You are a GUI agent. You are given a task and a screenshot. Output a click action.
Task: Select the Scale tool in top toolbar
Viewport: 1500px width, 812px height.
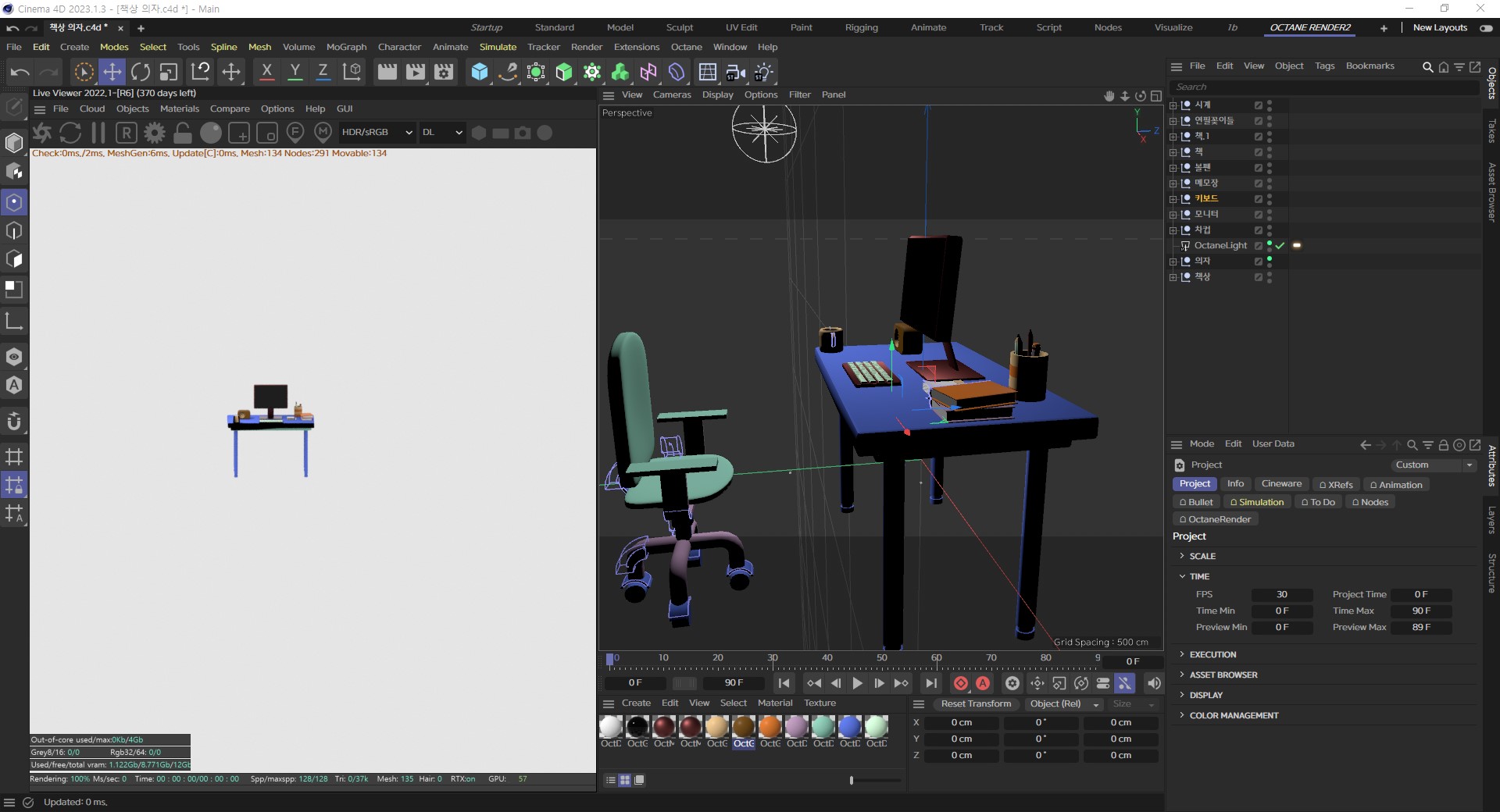[169, 72]
